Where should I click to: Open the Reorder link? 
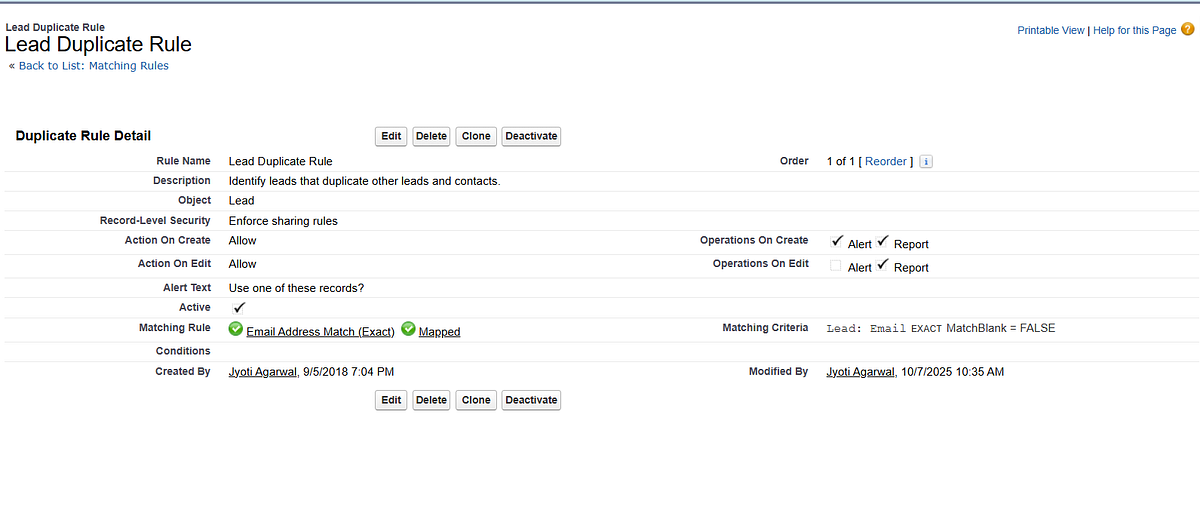tap(886, 161)
